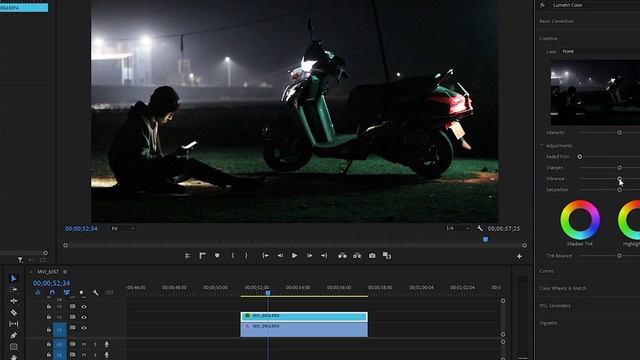Solo audio track A1
The height and width of the screenshot is (360, 640).
(x=95, y=344)
